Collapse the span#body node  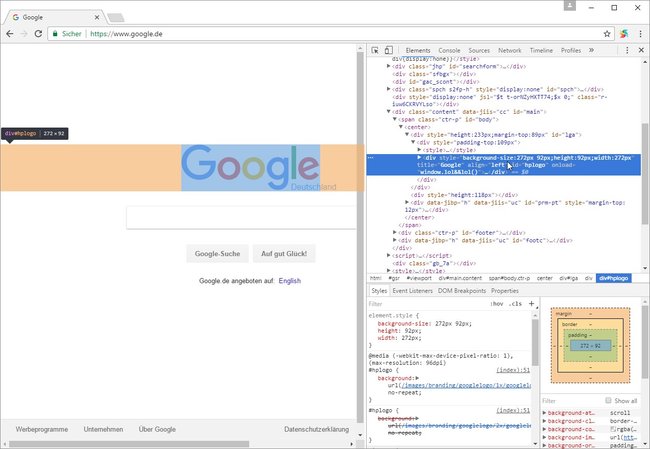point(395,119)
